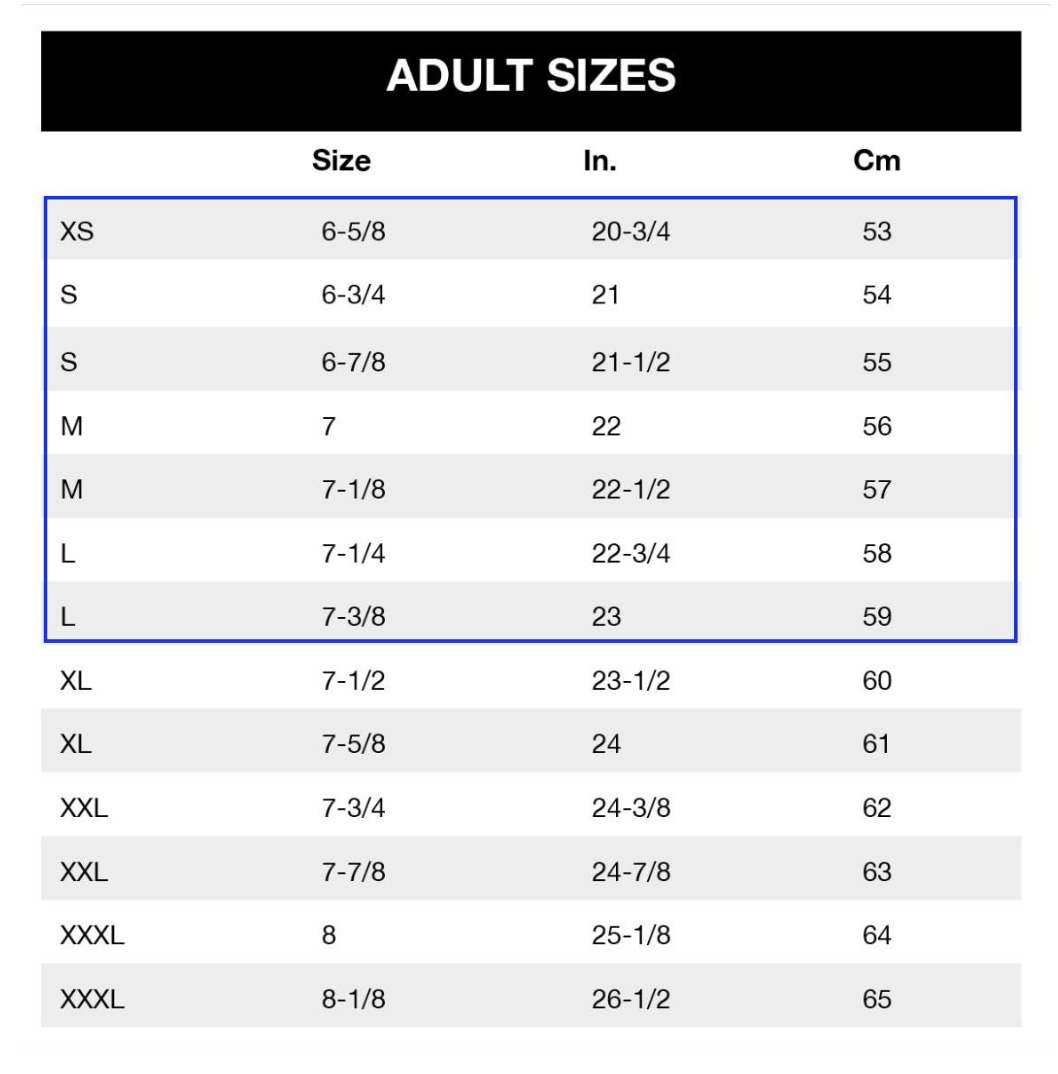Image resolution: width=1058 pixels, height=1074 pixels.
Task: Click the 7-7/8 XXL size value
Action: point(353,871)
